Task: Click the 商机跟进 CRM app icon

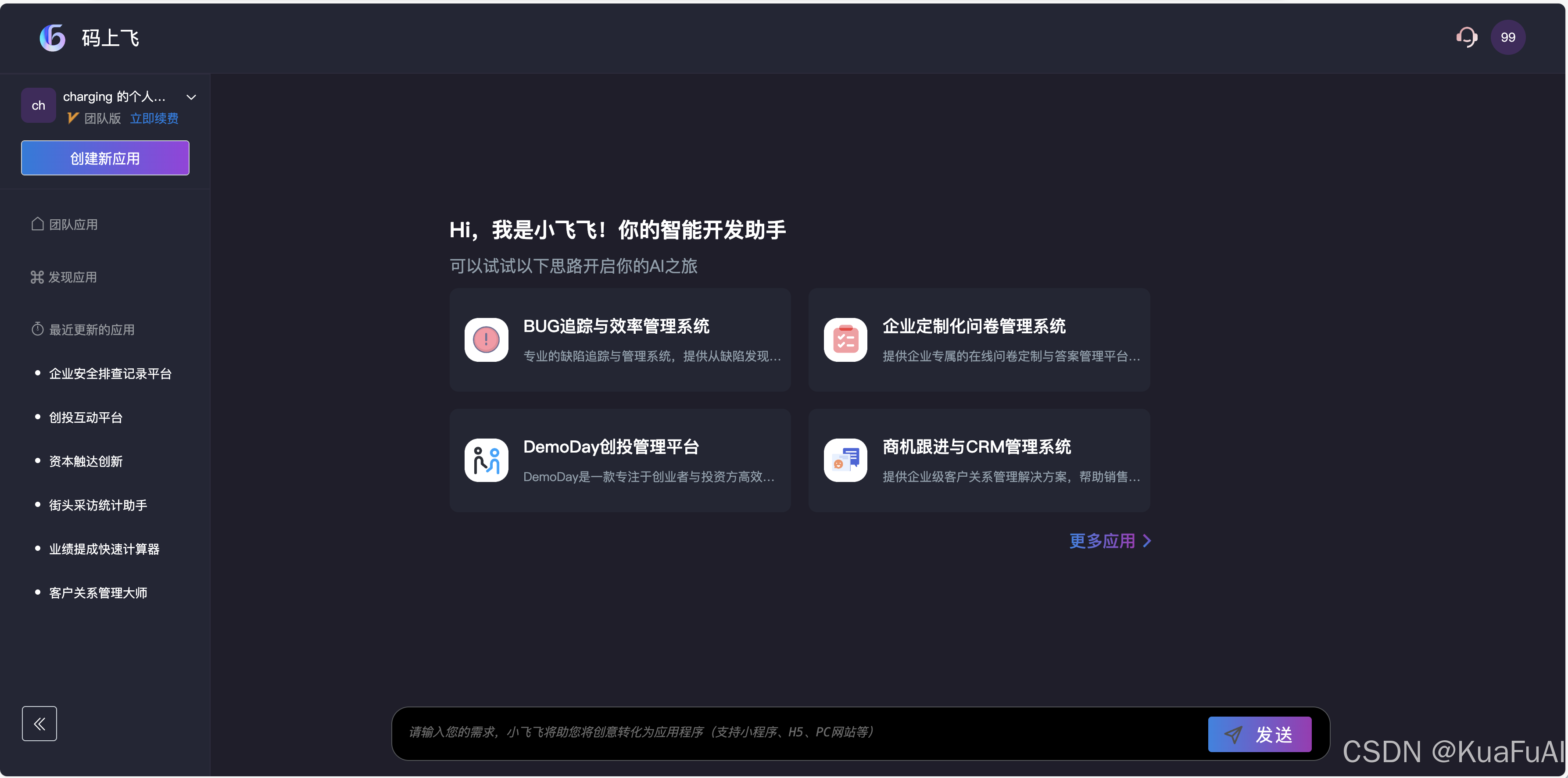Action: (845, 460)
